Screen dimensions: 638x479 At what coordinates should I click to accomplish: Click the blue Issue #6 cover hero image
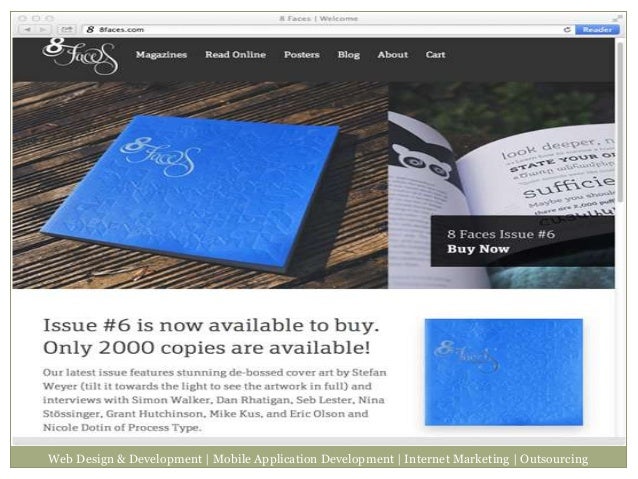point(200,185)
